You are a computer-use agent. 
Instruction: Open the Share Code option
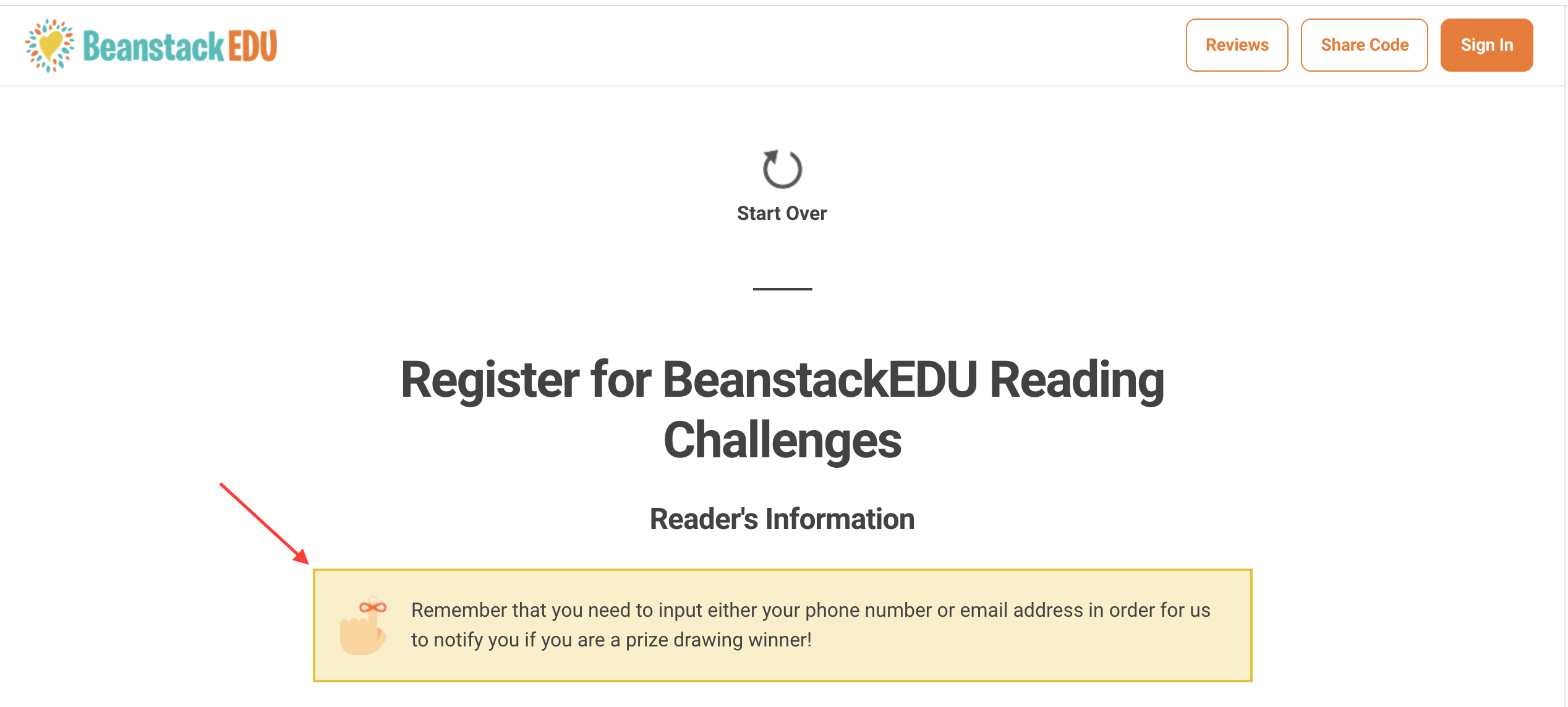(x=1364, y=45)
